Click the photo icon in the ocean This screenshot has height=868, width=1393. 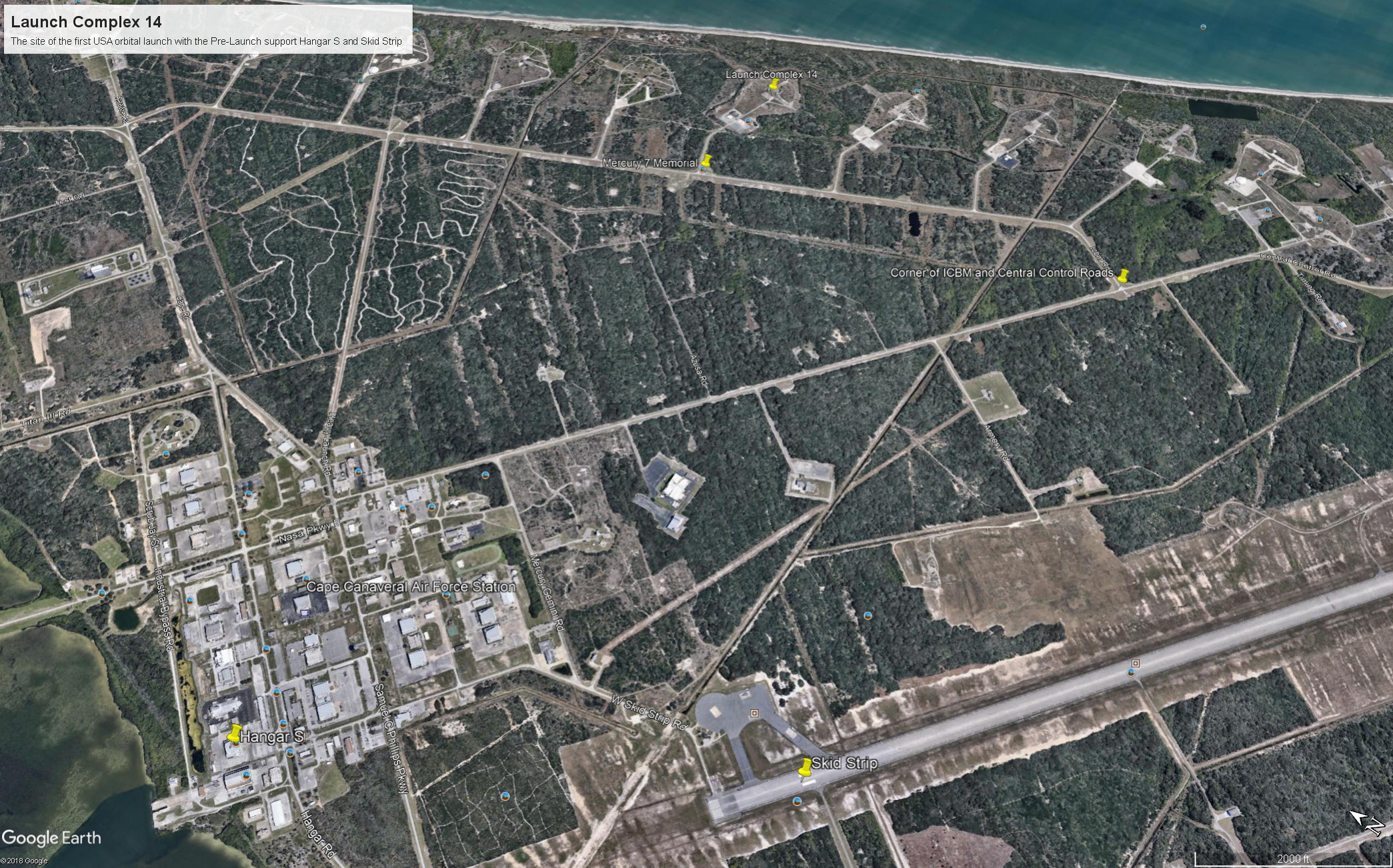(1203, 27)
